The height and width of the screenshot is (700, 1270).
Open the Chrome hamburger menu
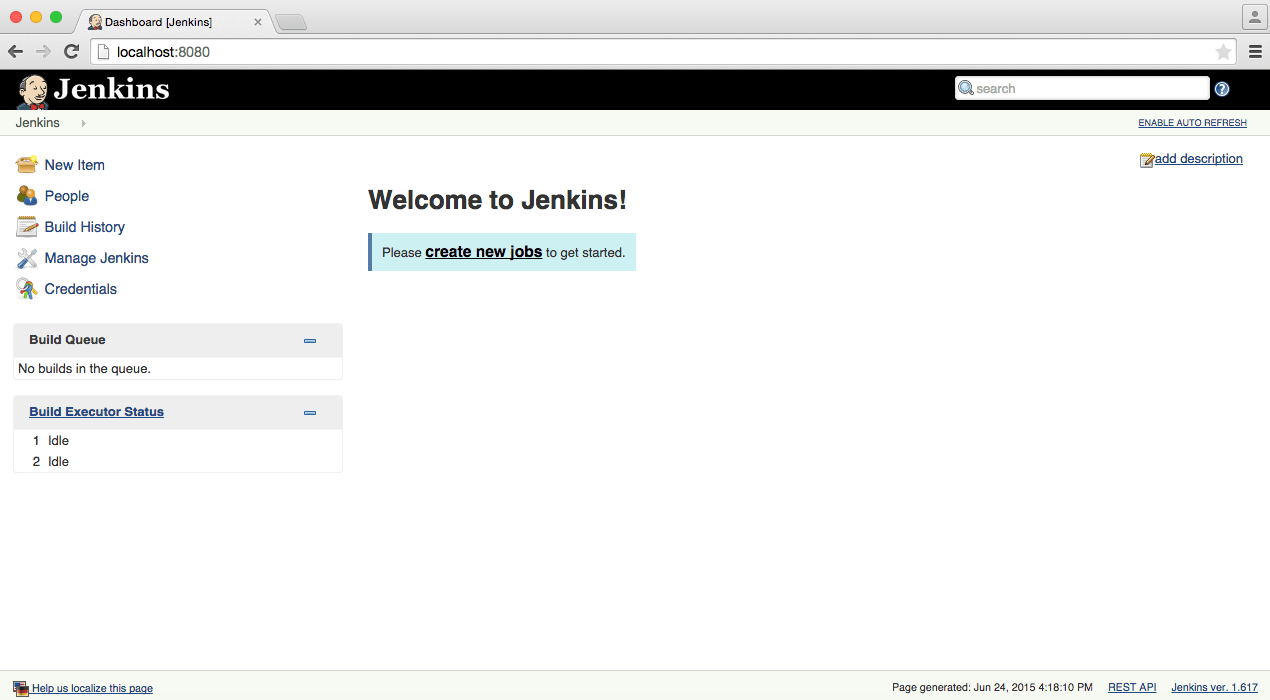click(x=1255, y=52)
